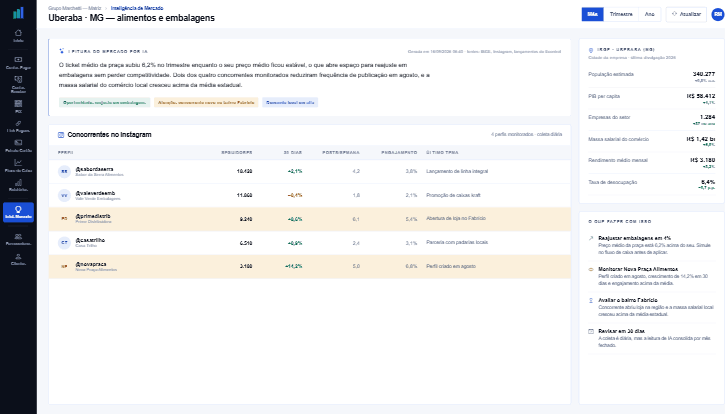Image resolution: width=725 pixels, height=414 pixels.
Task: Click the calendar icon beside Revisar em 30 dias
Action: 590,331
